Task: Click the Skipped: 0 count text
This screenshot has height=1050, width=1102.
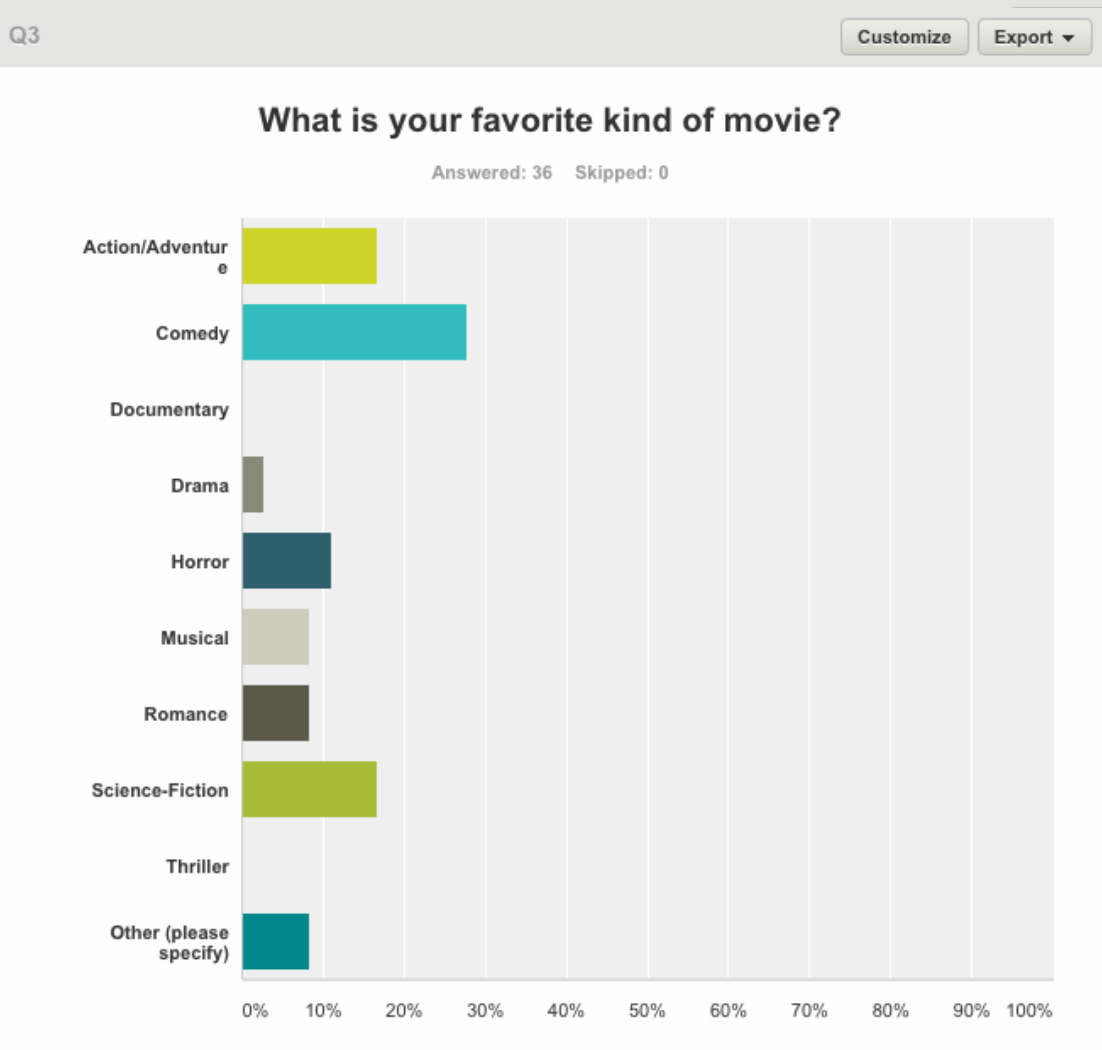Action: pos(621,173)
